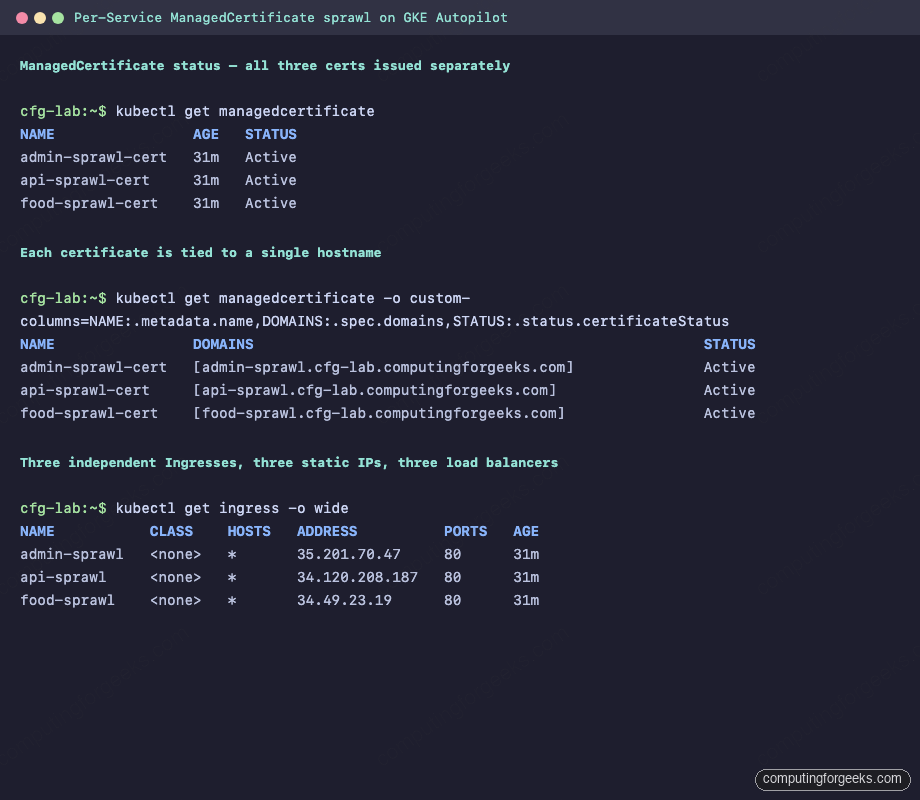Click the STATUS column header text
Viewport: 920px width, 800px height.
tap(270, 134)
